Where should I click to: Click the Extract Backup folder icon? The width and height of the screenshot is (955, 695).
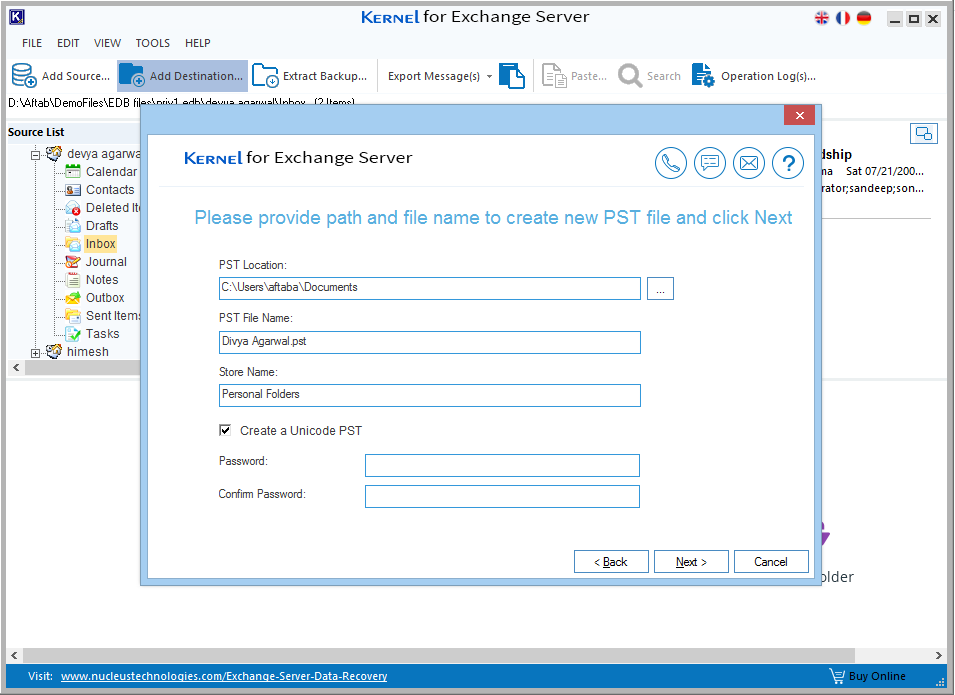click(265, 76)
